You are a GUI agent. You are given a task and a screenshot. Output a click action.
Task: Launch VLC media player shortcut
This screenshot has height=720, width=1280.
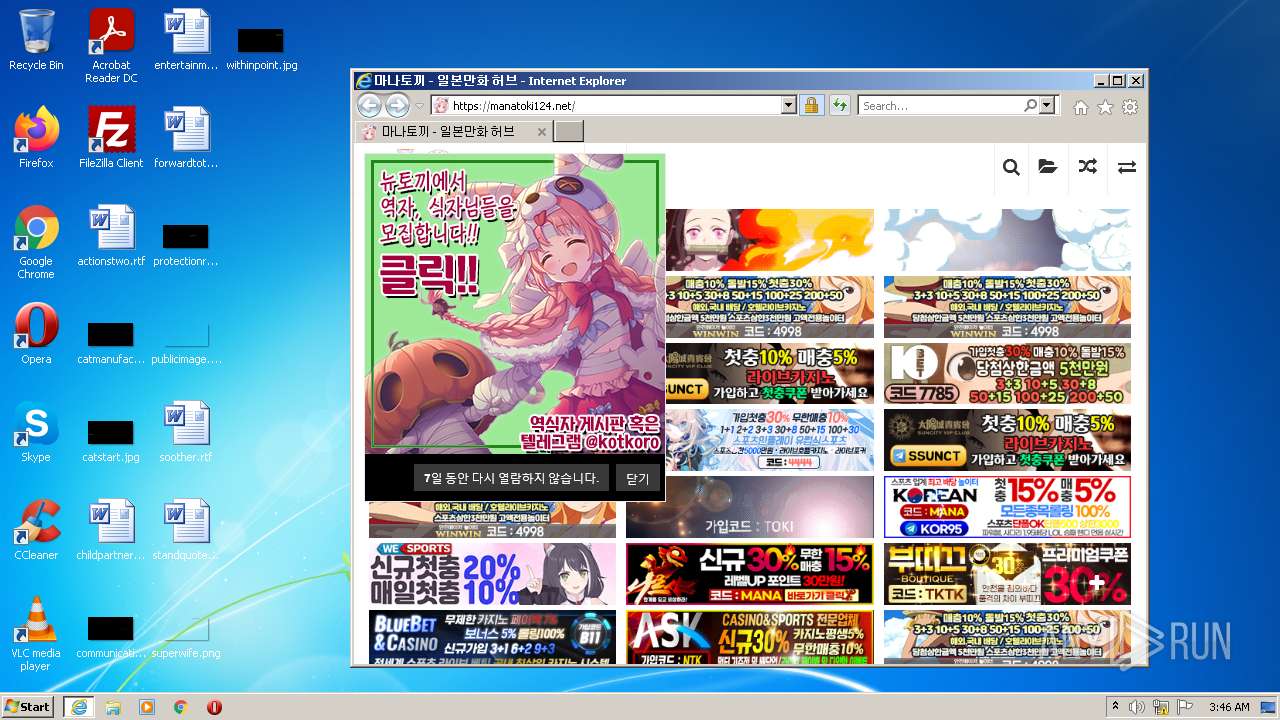click(36, 635)
